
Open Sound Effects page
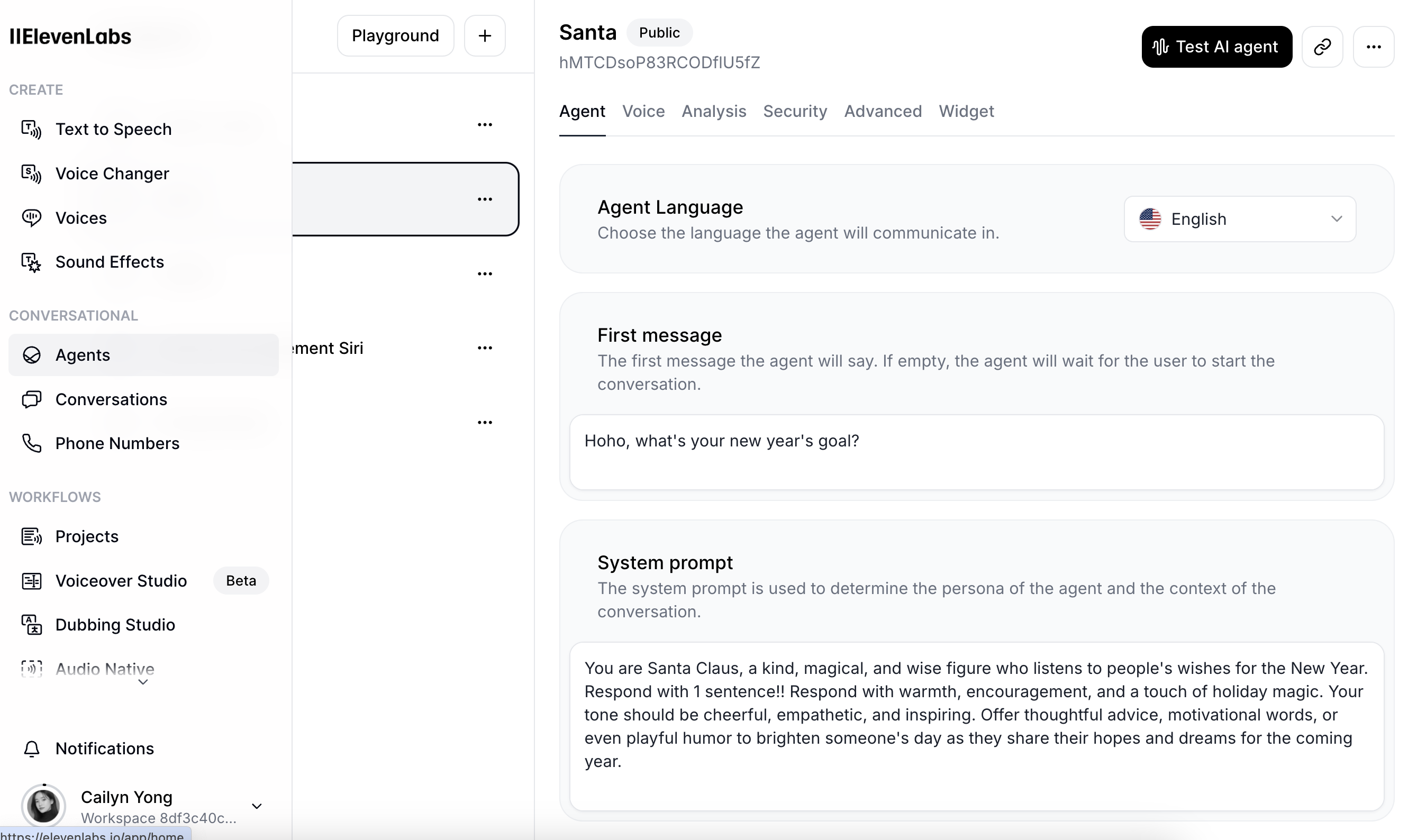143,262
